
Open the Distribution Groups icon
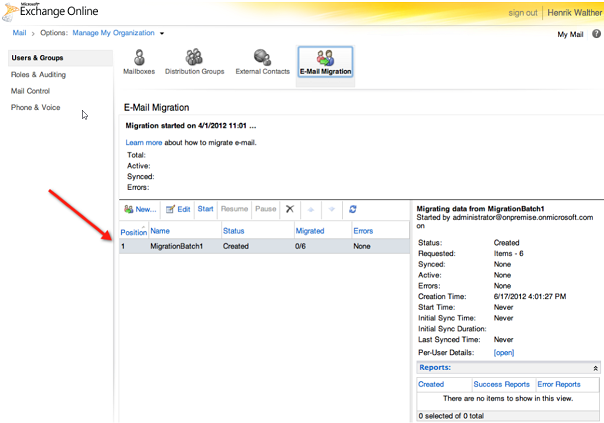coord(195,62)
